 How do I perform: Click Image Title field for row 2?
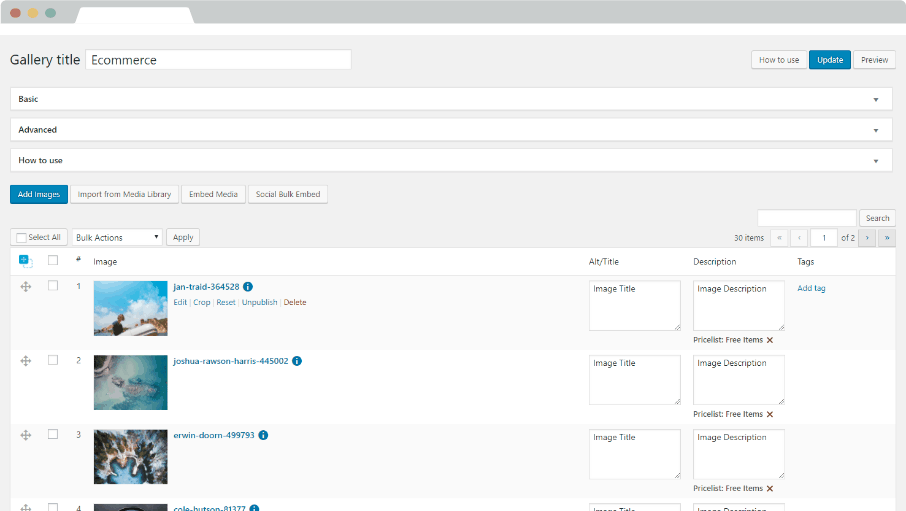point(635,380)
